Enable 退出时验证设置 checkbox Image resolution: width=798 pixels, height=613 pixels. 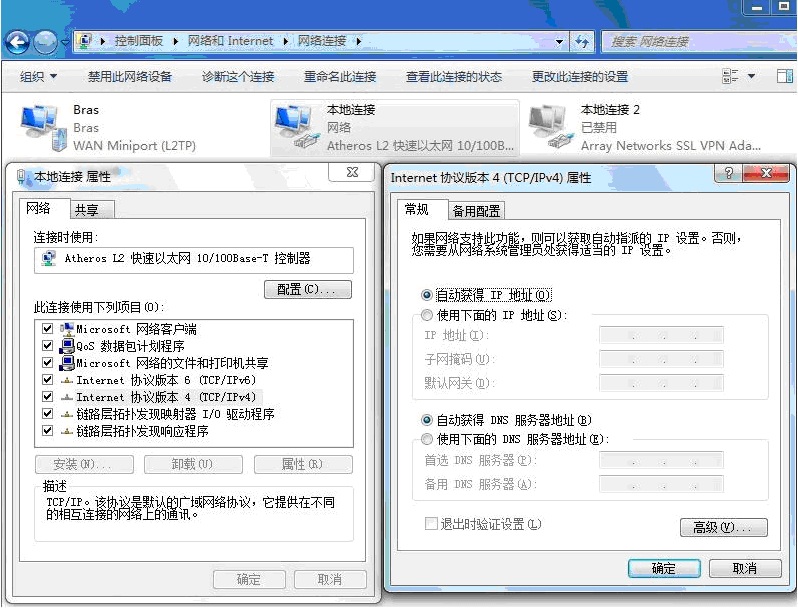(431, 524)
